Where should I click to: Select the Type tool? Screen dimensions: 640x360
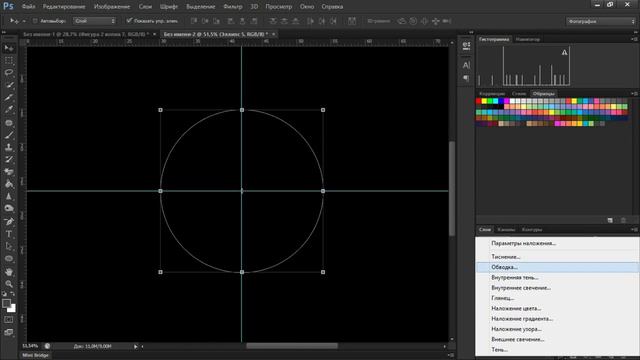pyautogui.click(x=9, y=234)
